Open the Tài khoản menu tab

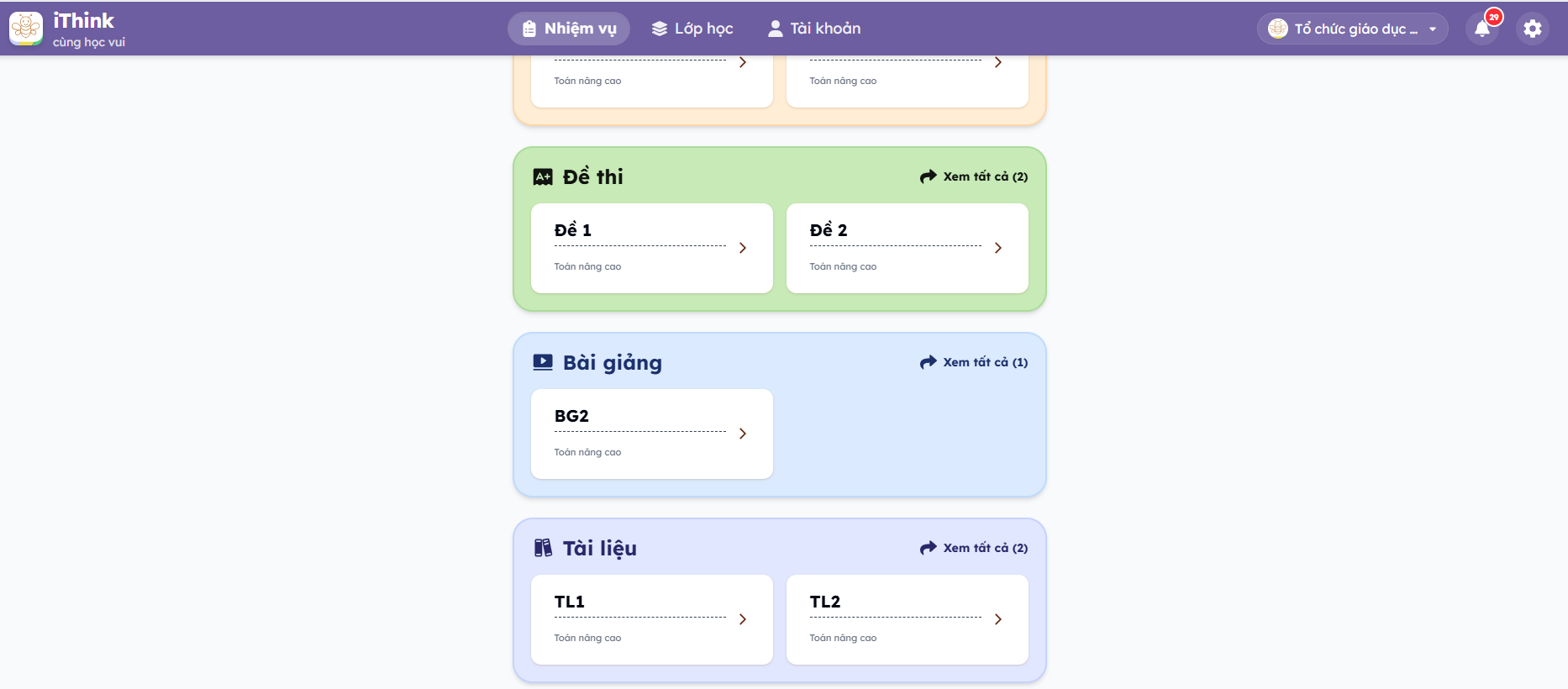(814, 29)
